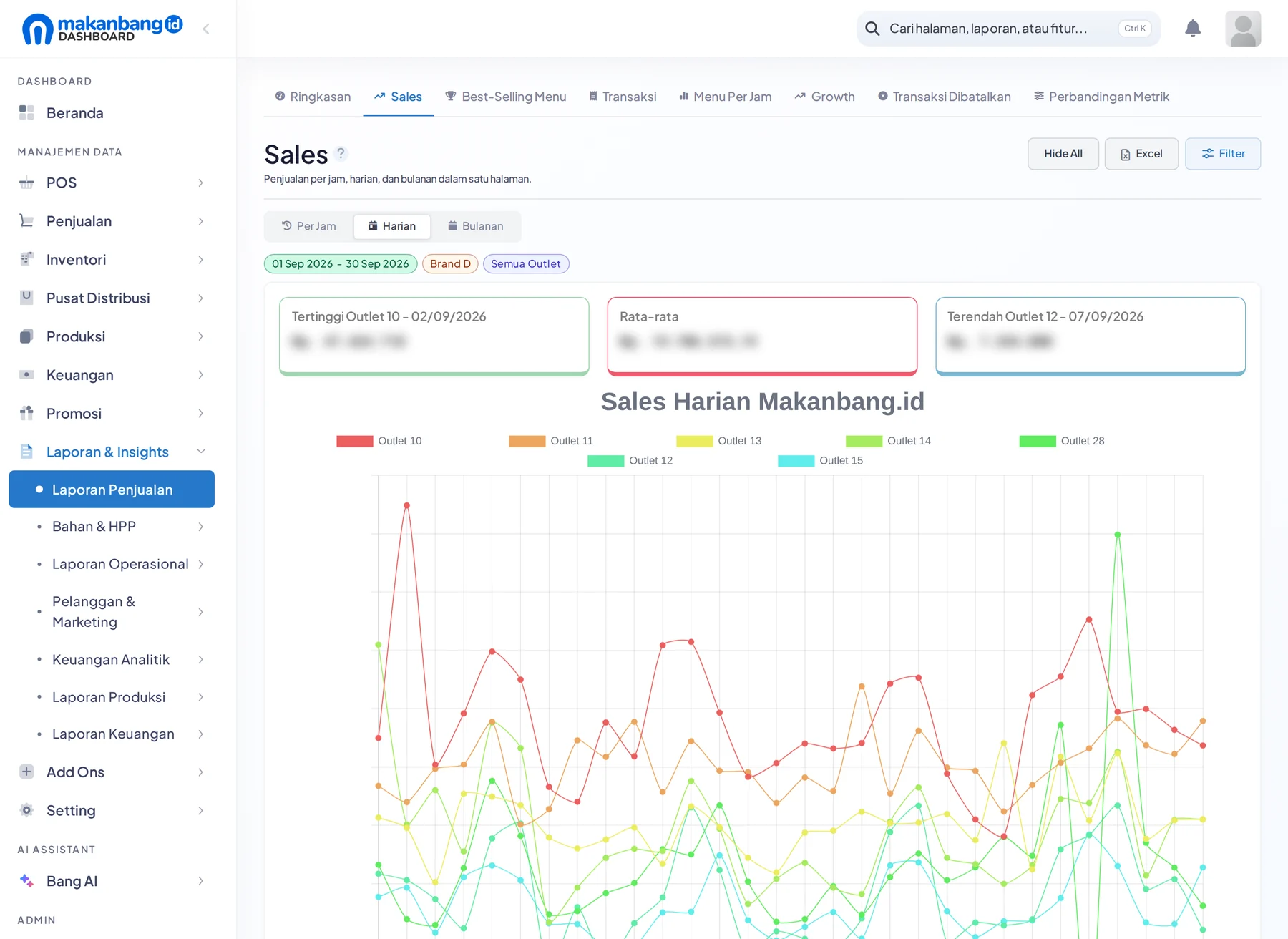Click the Terendah Outlet 12 summary card
Screen dimensions: 1288x939
[x=1091, y=336]
